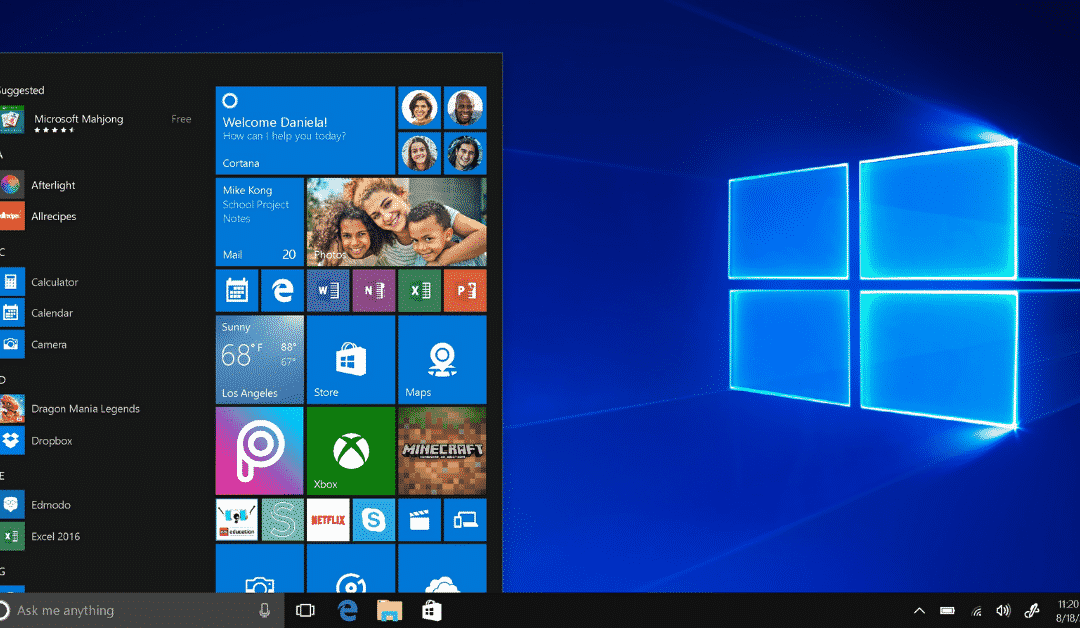1080x628 pixels.
Task: Open the Photos tile
Action: (396, 222)
